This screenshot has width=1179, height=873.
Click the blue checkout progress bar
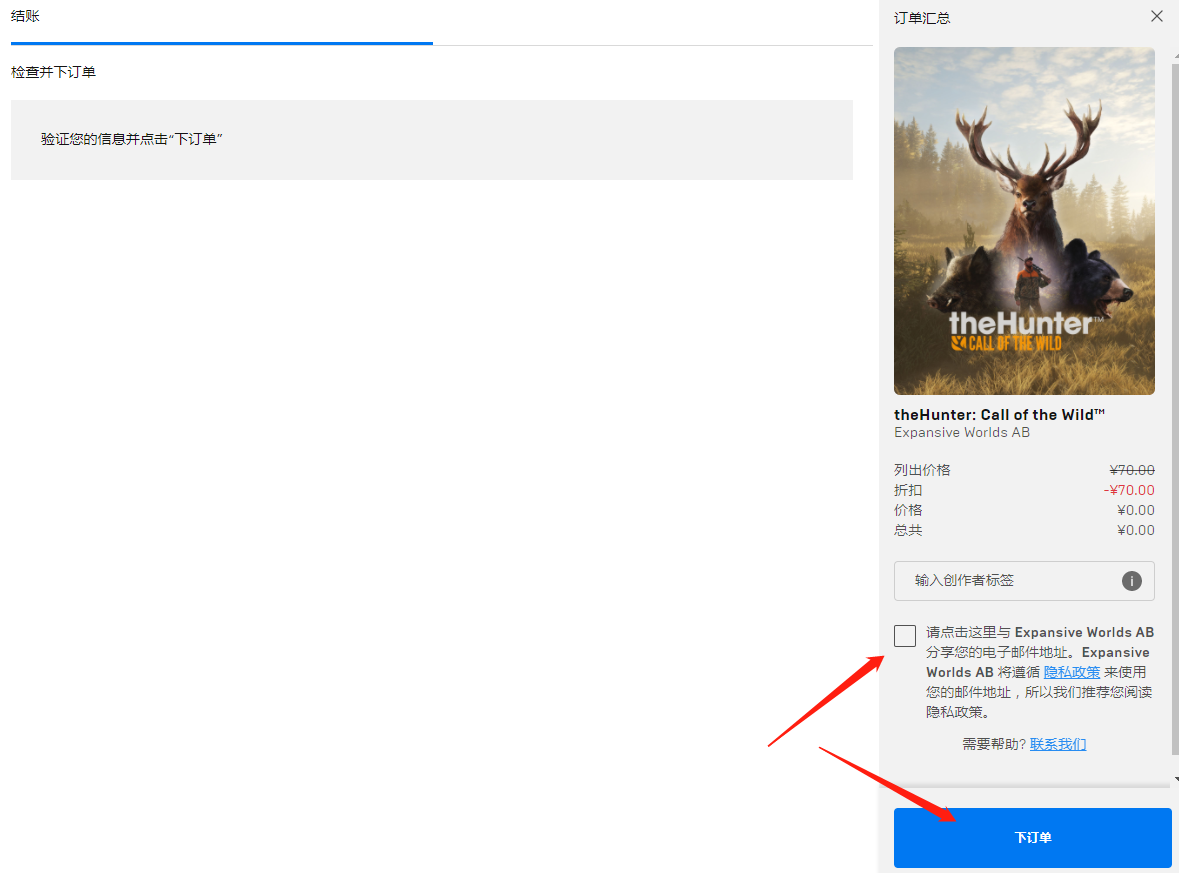(221, 43)
